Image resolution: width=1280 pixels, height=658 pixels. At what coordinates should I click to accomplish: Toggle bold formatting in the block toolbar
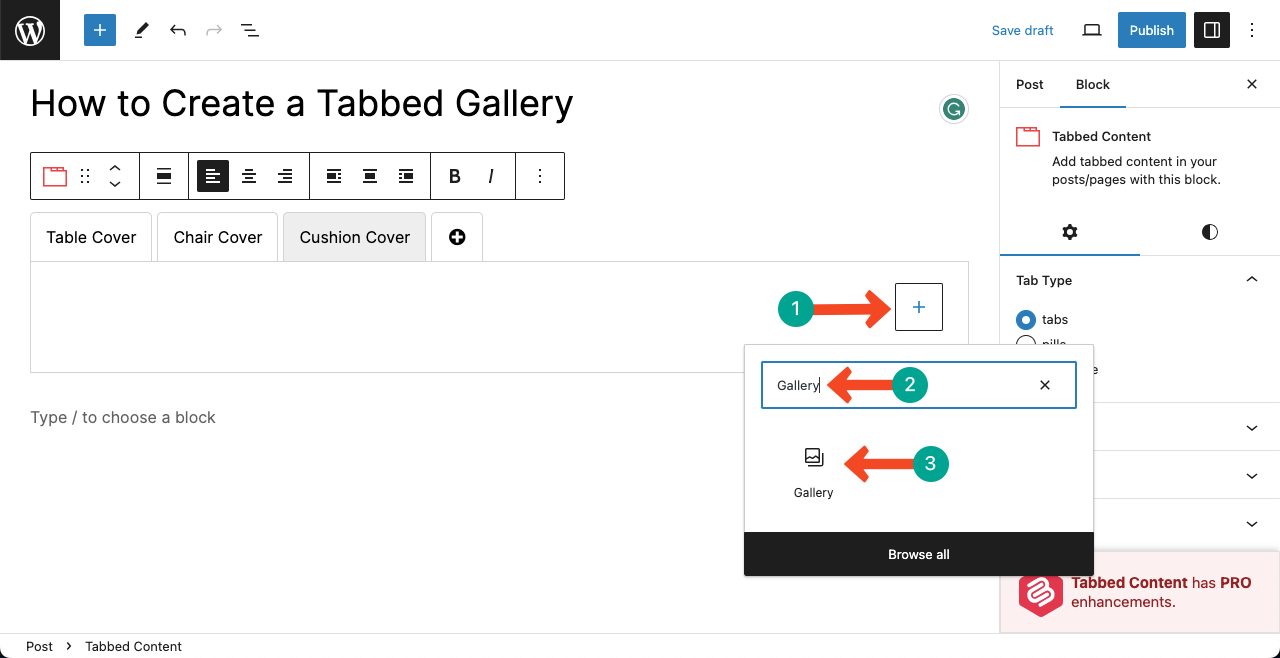pos(454,175)
